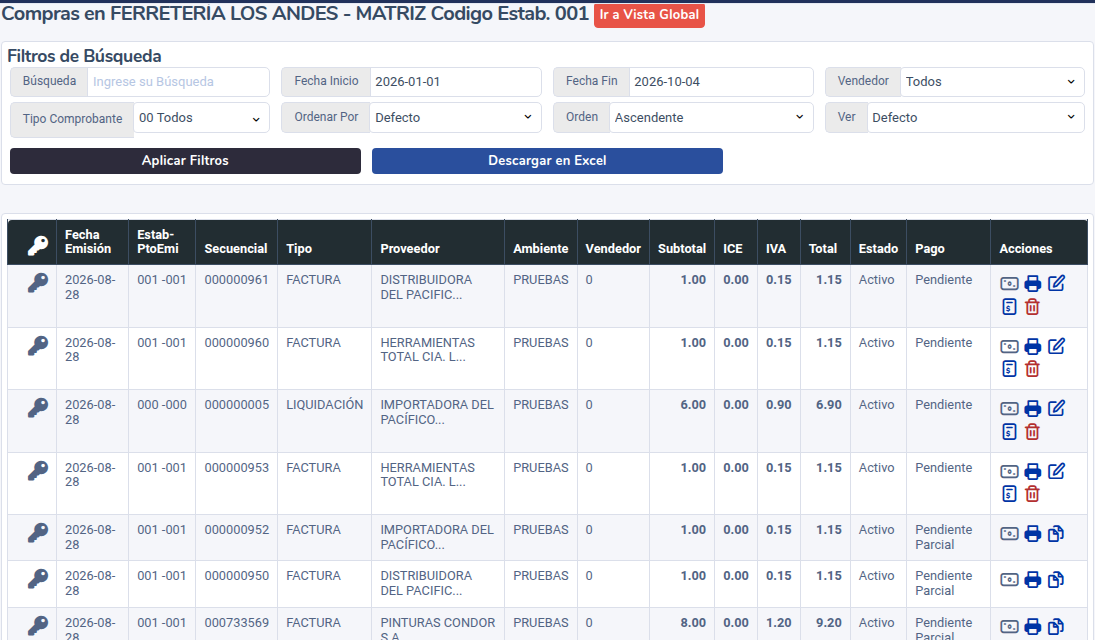Screen dimensions: 1095x640
Task: Edit invoice 000000960
Action: (1057, 346)
